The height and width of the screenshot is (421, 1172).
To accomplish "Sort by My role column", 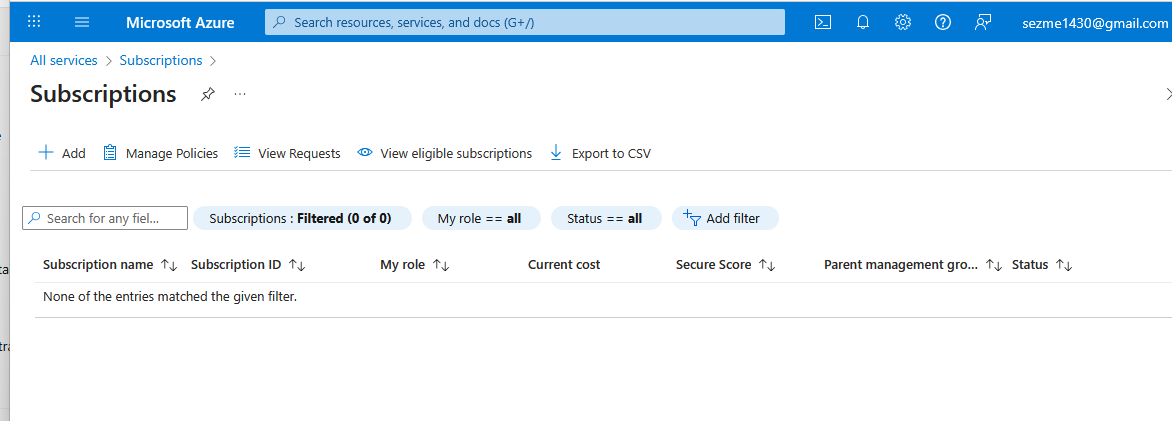I will pos(414,265).
